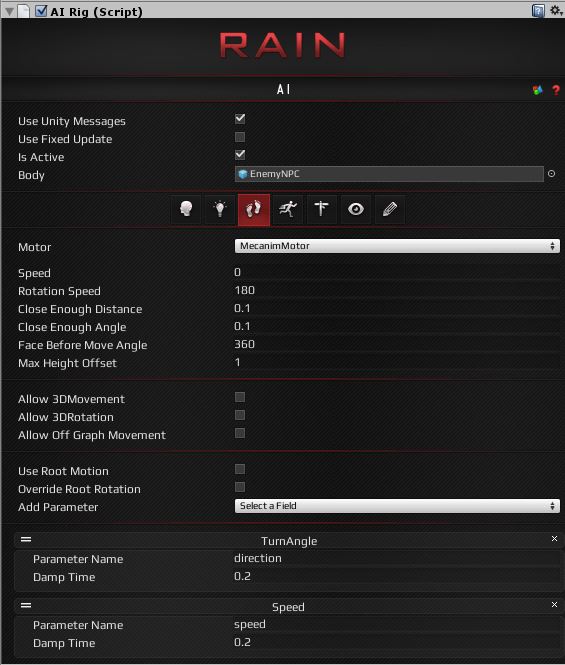
Task: Click the 'Face Before Move Angle' label
Action: click(83, 346)
